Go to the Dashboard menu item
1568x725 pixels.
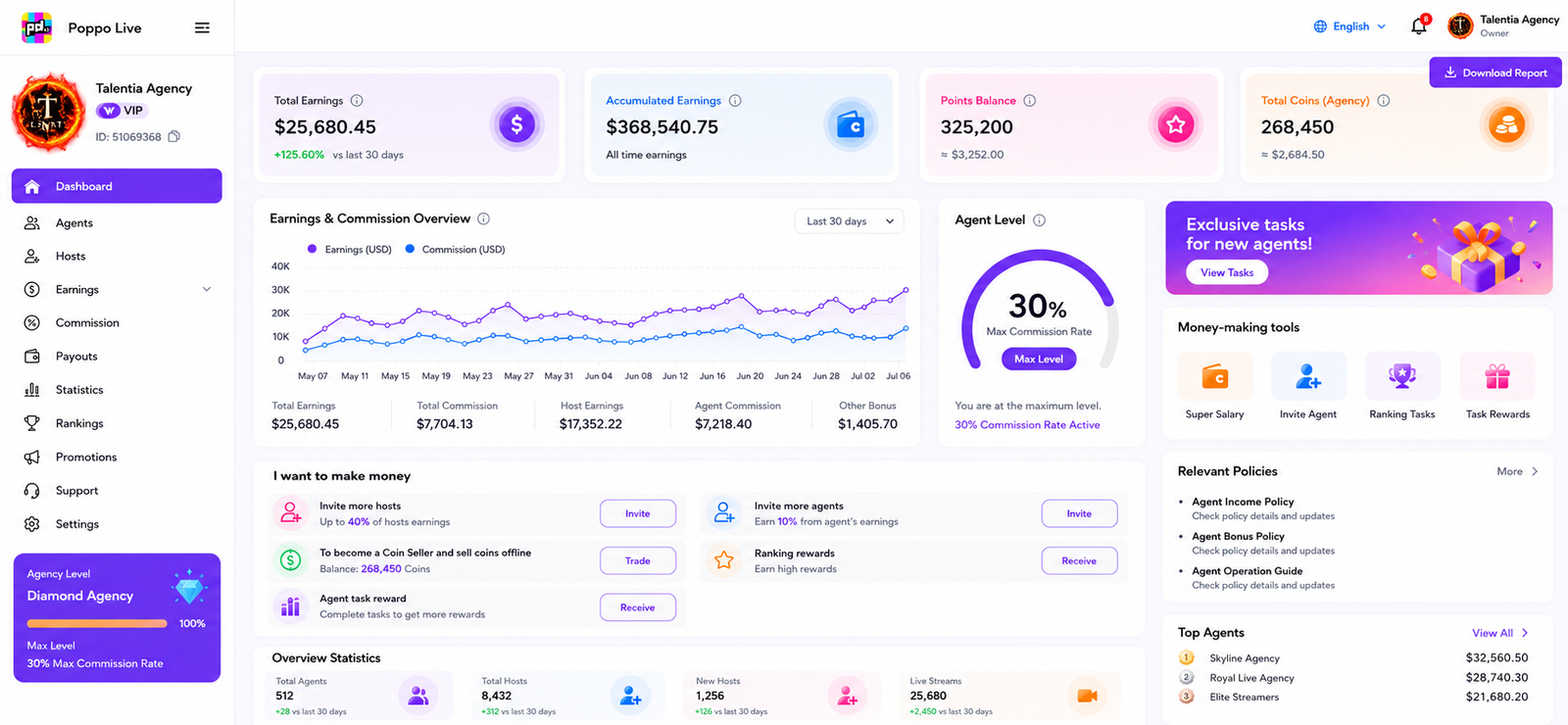coord(117,186)
